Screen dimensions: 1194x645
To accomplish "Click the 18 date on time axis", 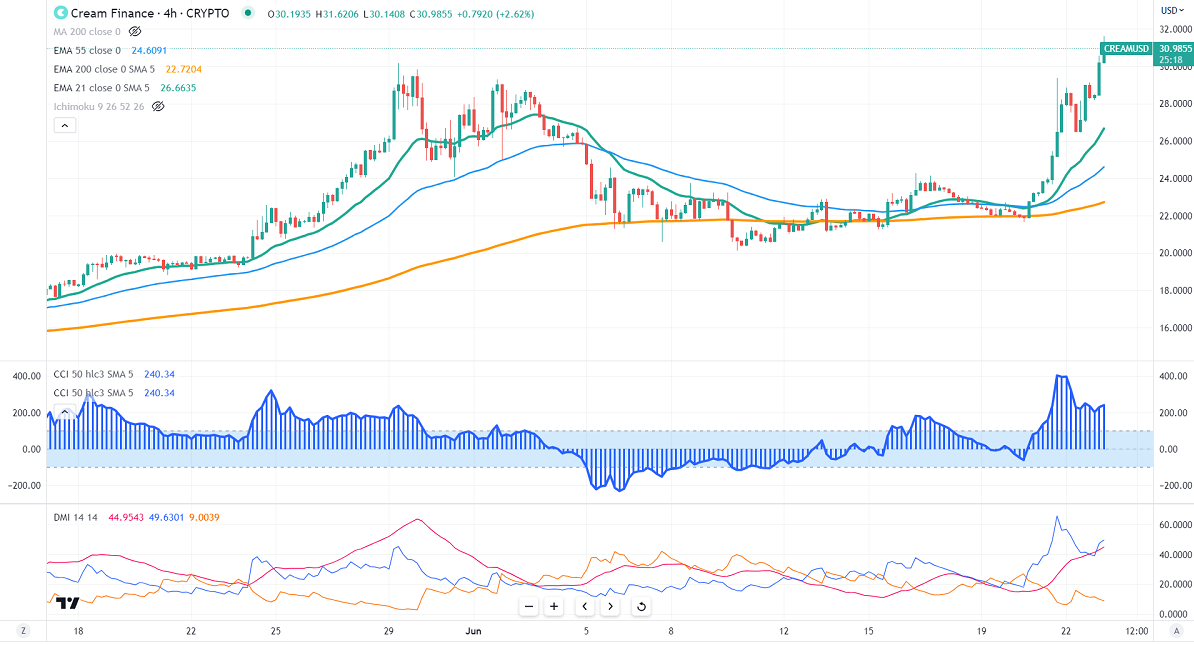I will (78, 631).
